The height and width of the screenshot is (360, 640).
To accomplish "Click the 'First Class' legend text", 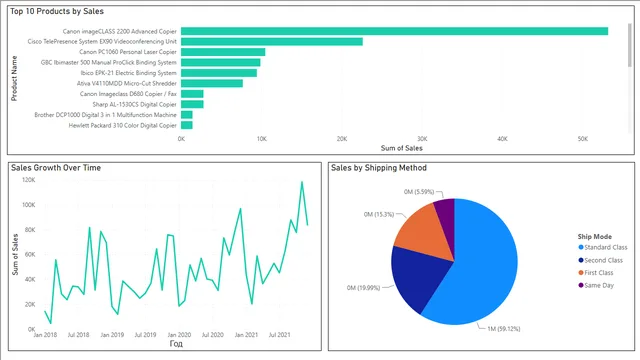I will pyautogui.click(x=599, y=273).
